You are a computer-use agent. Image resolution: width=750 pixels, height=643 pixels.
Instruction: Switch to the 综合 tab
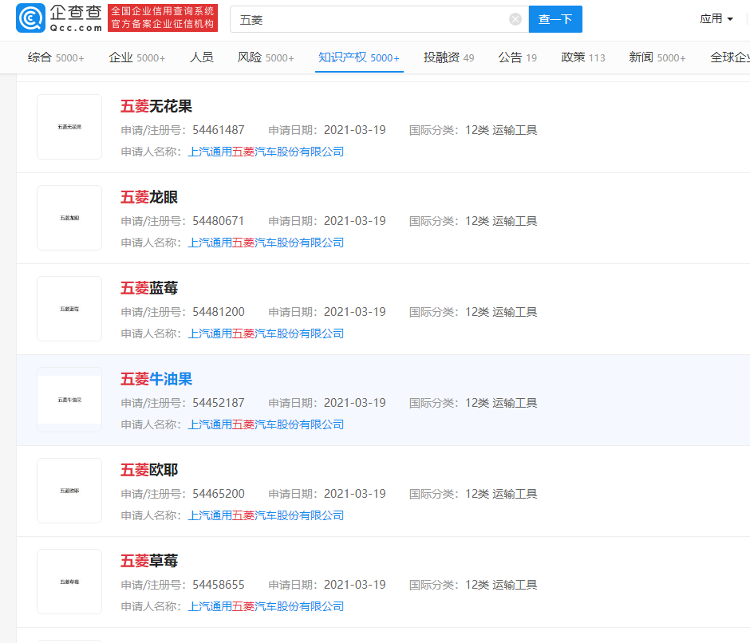tap(56, 57)
